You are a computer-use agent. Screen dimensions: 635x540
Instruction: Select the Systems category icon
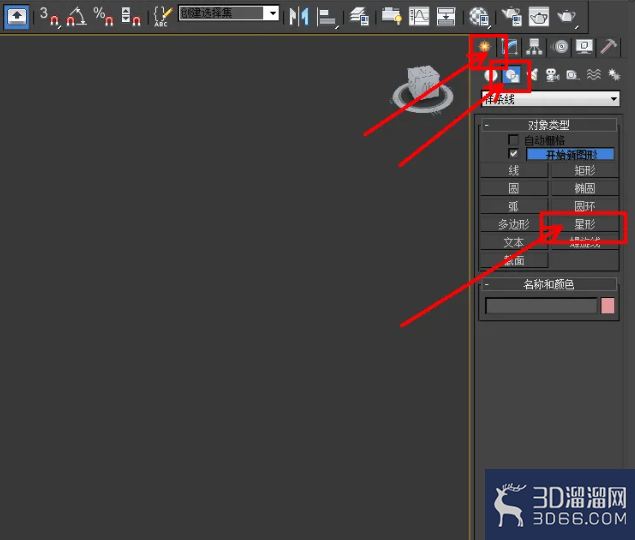614,75
